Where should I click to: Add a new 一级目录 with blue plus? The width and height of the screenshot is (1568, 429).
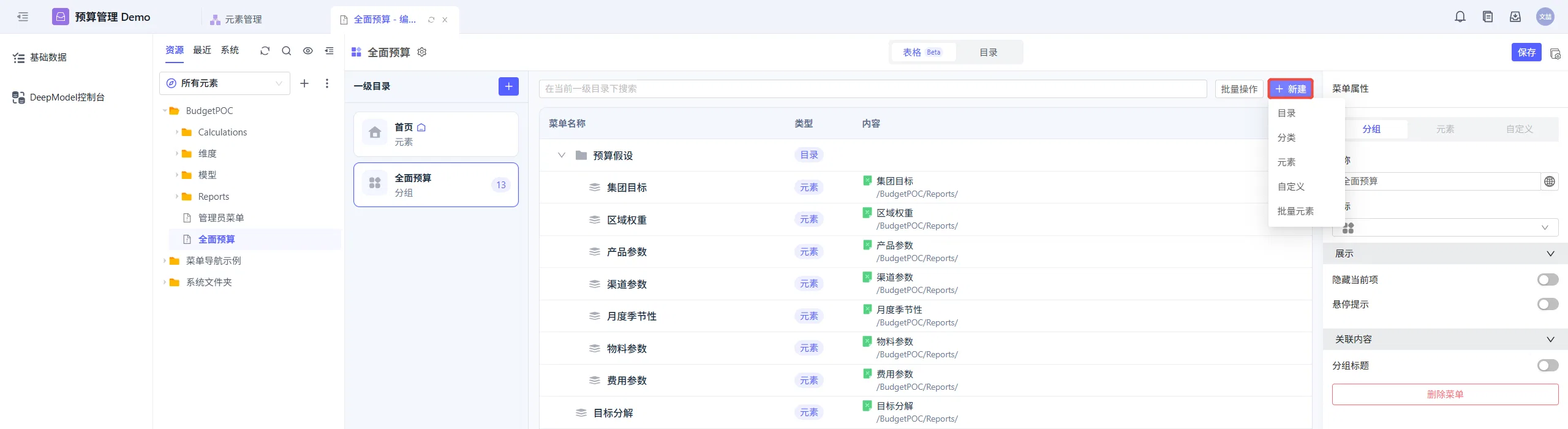coord(508,86)
